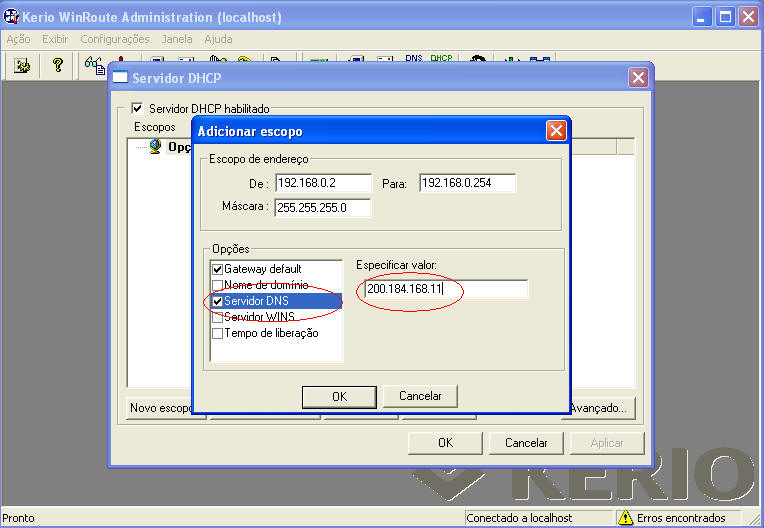The width and height of the screenshot is (764, 528).
Task: Click the Kerio icon in the title bar
Action: (x=12, y=17)
